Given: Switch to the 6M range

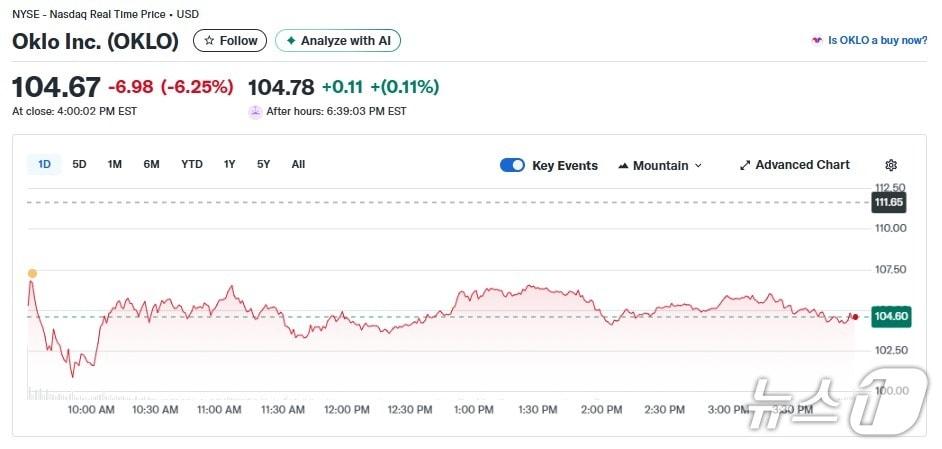Looking at the screenshot, I should point(151,164).
